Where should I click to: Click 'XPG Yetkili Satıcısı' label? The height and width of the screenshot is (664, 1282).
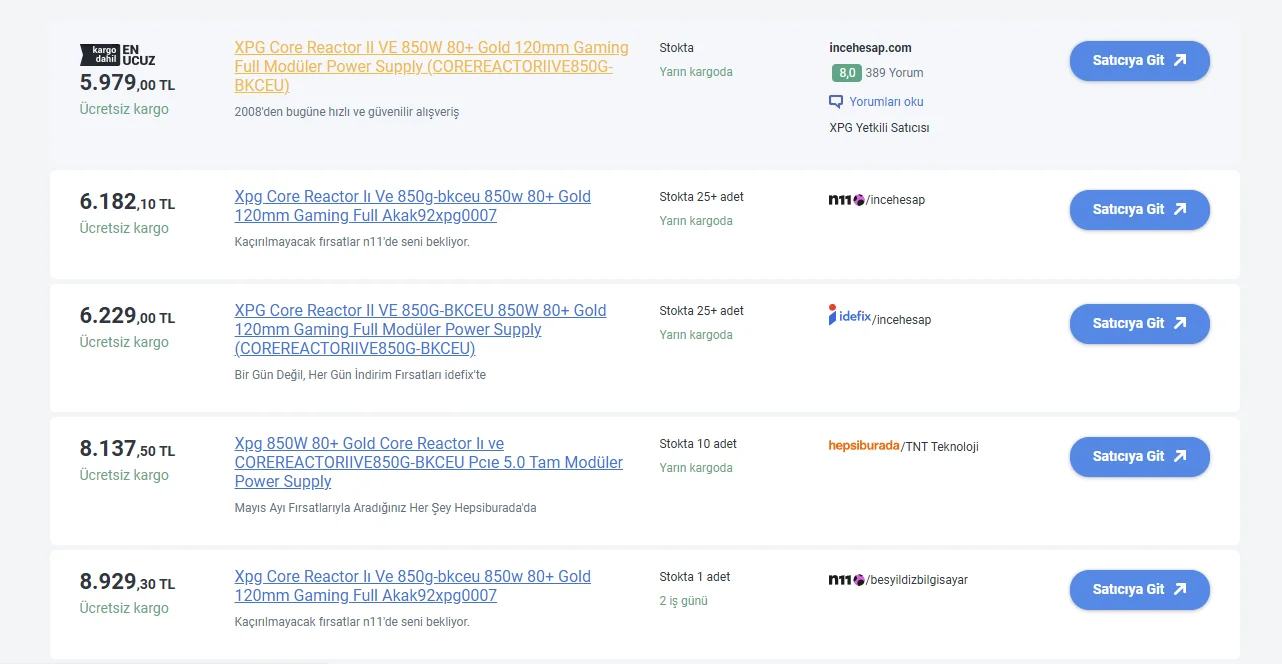click(879, 128)
